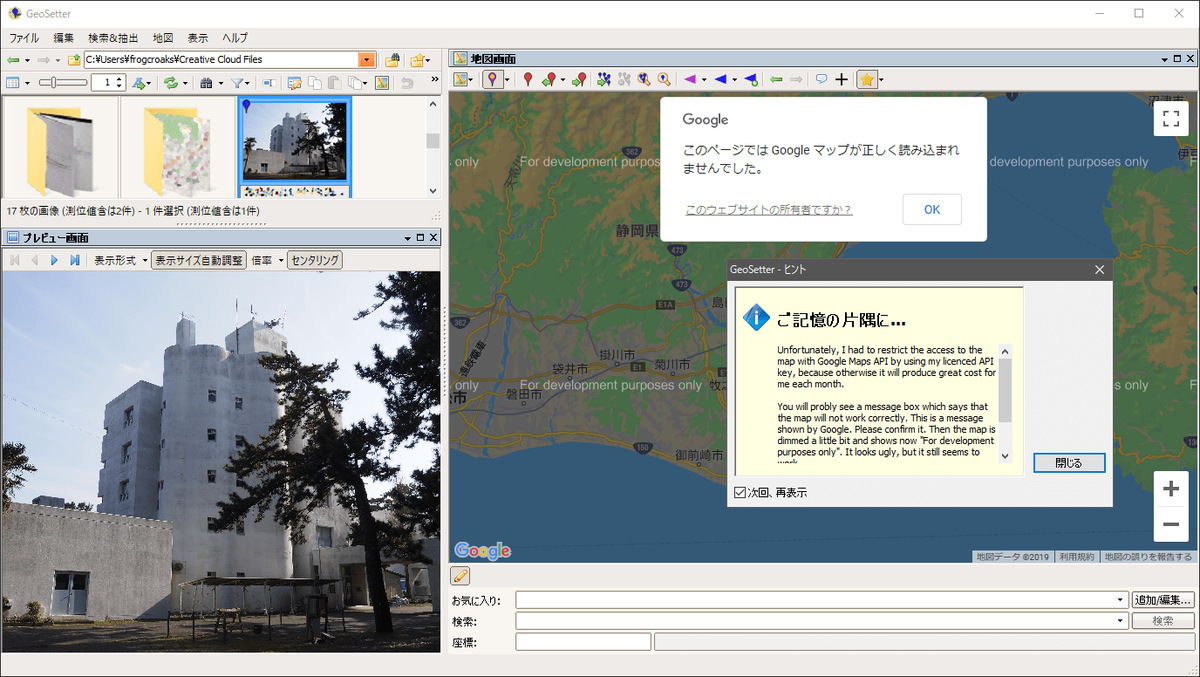This screenshot has width=1200, height=677.
Task: Go up one folder level
Action: tap(74, 60)
